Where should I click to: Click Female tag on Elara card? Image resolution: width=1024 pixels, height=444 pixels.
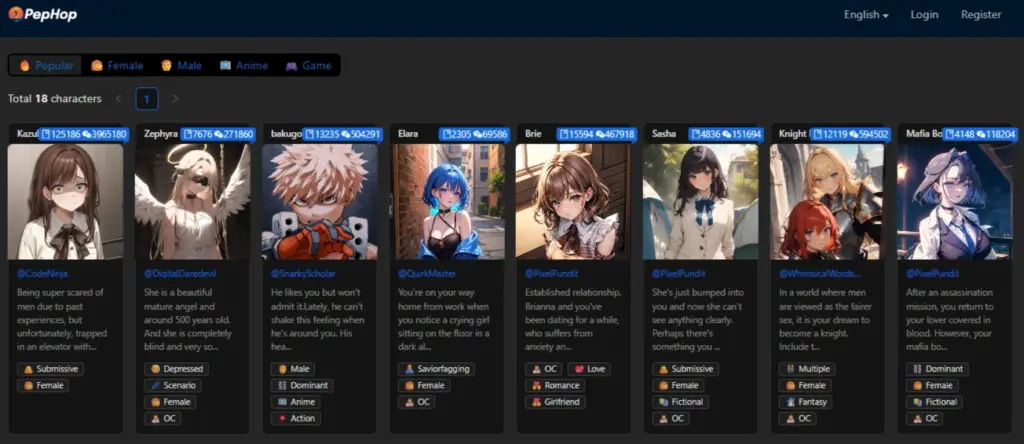point(424,385)
